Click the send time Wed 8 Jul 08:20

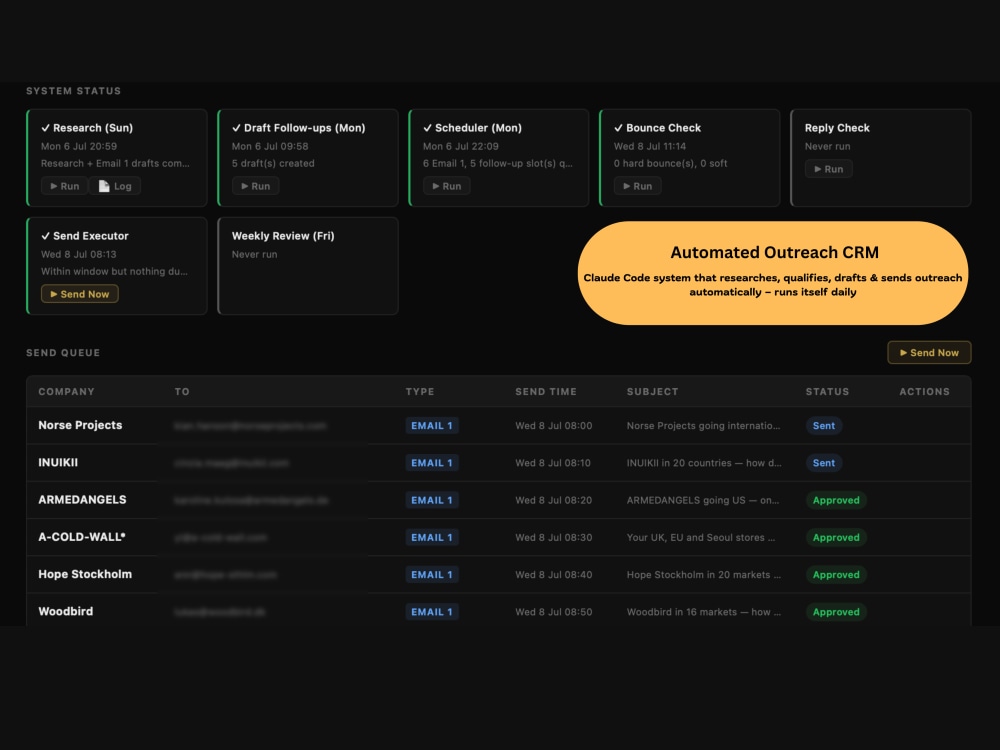tap(554, 500)
